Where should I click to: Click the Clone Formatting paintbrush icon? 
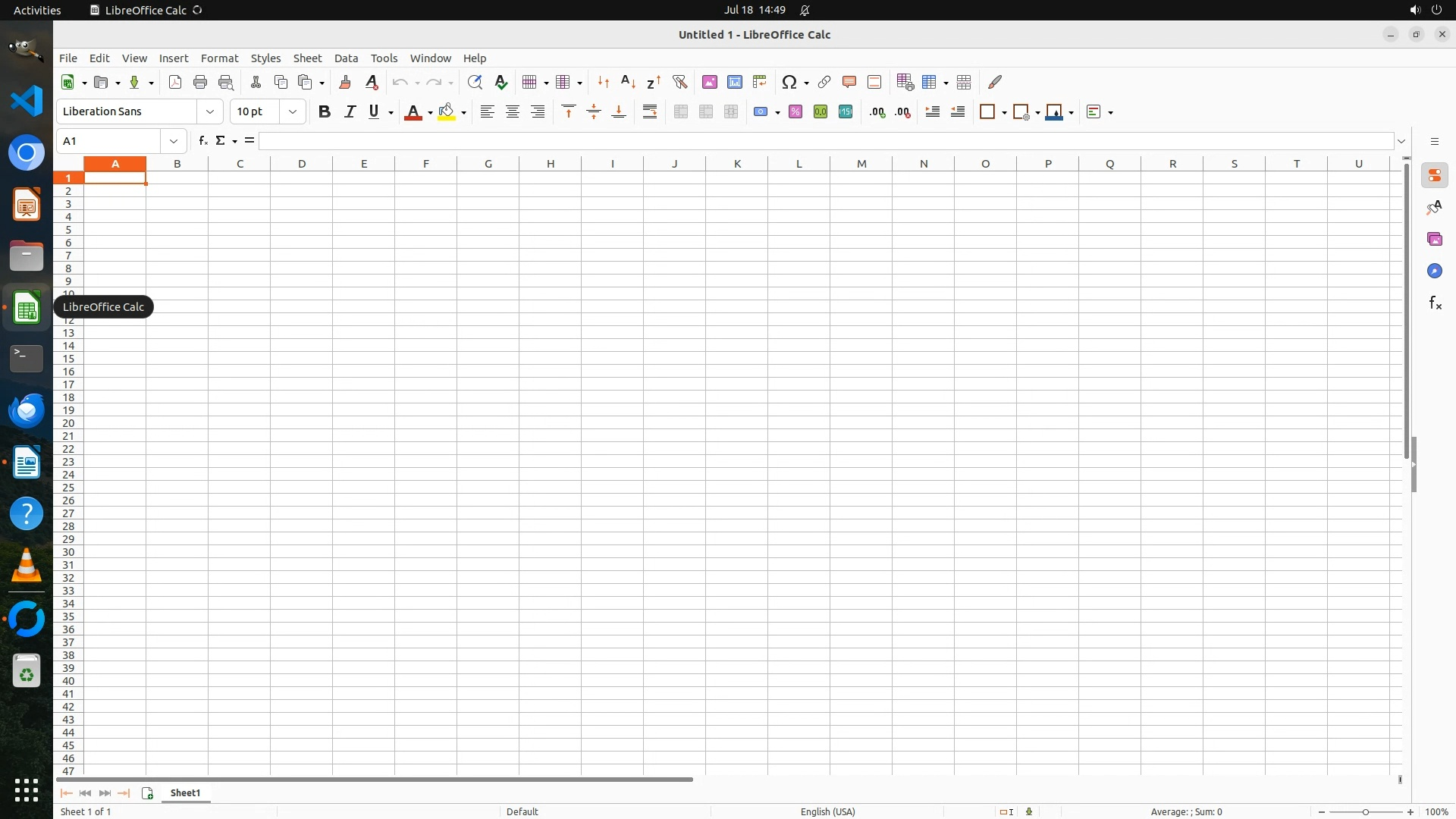click(345, 82)
